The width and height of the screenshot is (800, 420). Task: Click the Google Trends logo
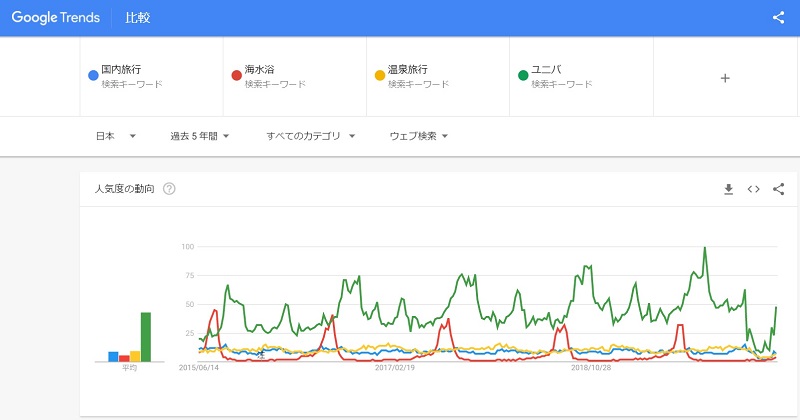coord(58,18)
